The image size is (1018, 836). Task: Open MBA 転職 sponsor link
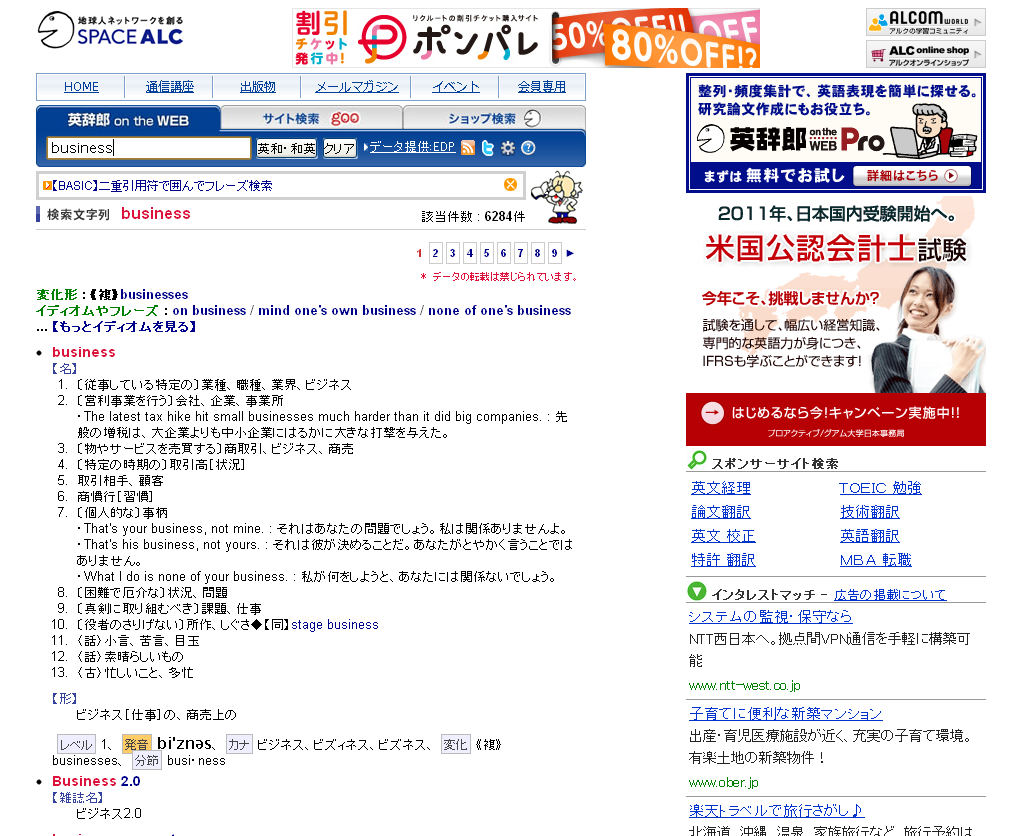(875, 560)
